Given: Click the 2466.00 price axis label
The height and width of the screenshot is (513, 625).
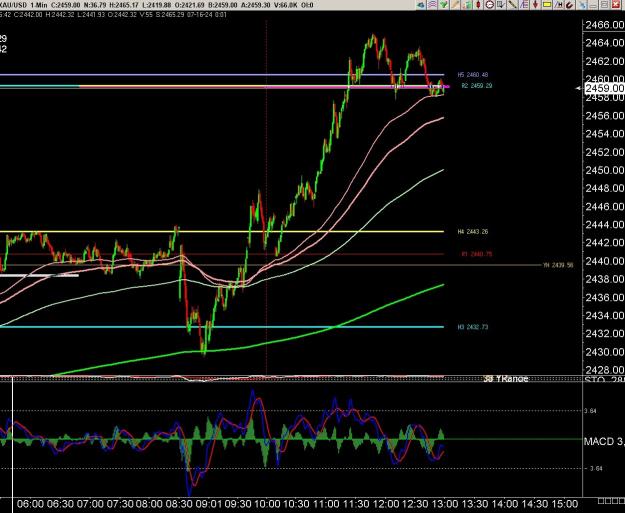Looking at the screenshot, I should point(604,25).
